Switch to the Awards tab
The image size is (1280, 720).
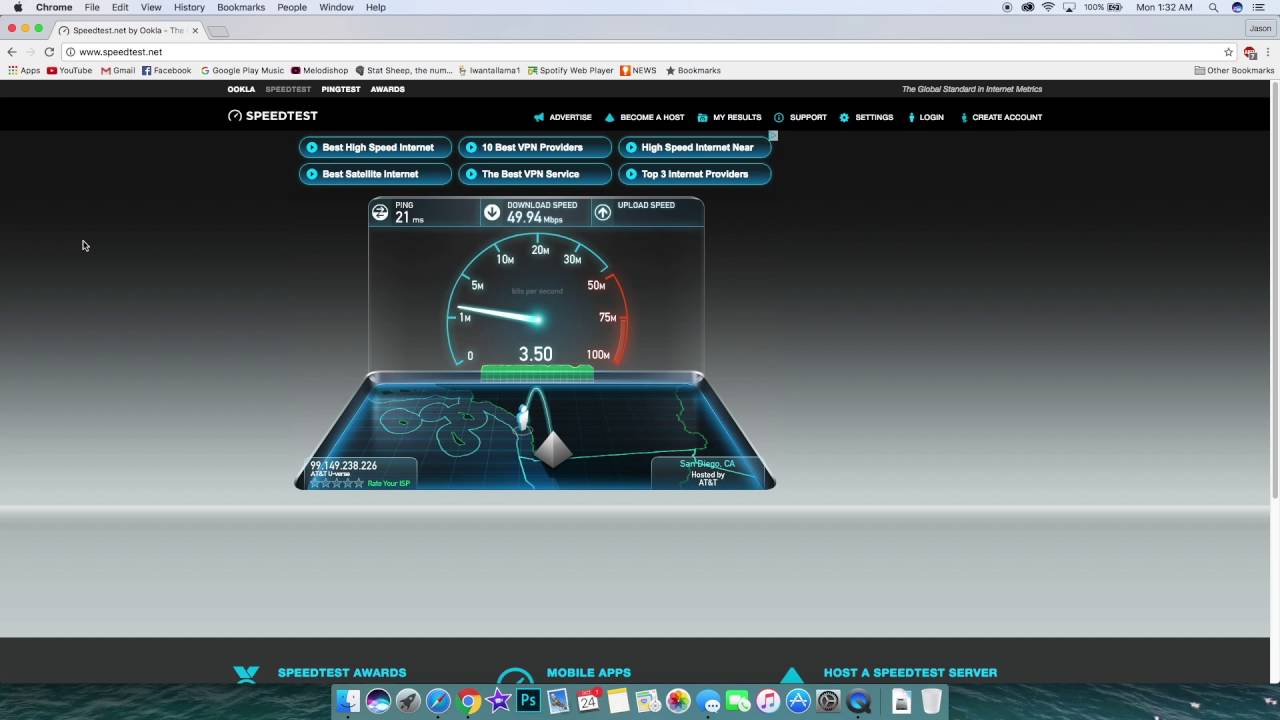tap(388, 89)
